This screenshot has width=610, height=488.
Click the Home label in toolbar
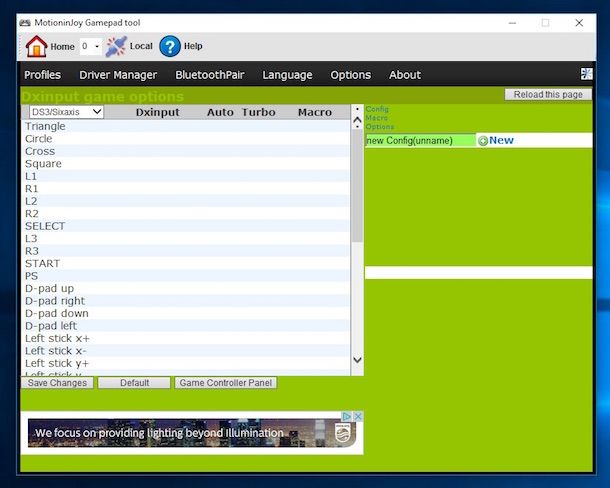pyautogui.click(x=62, y=47)
